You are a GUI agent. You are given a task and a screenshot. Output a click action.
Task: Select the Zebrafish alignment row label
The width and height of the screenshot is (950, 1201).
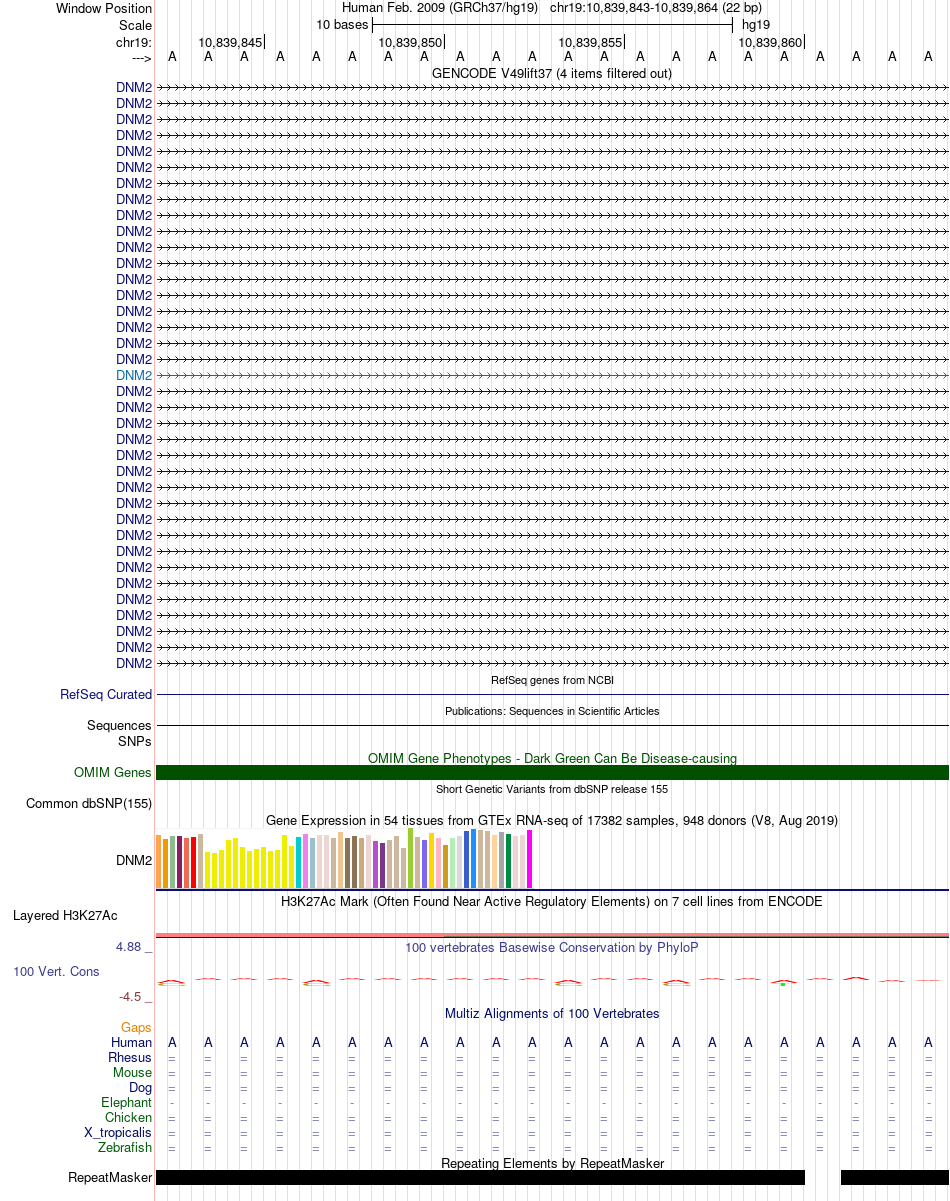(x=126, y=1147)
